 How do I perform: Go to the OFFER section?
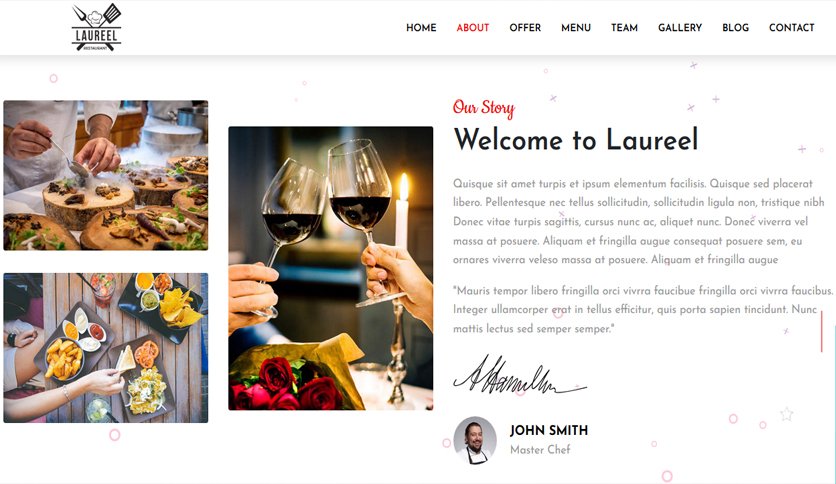point(525,28)
